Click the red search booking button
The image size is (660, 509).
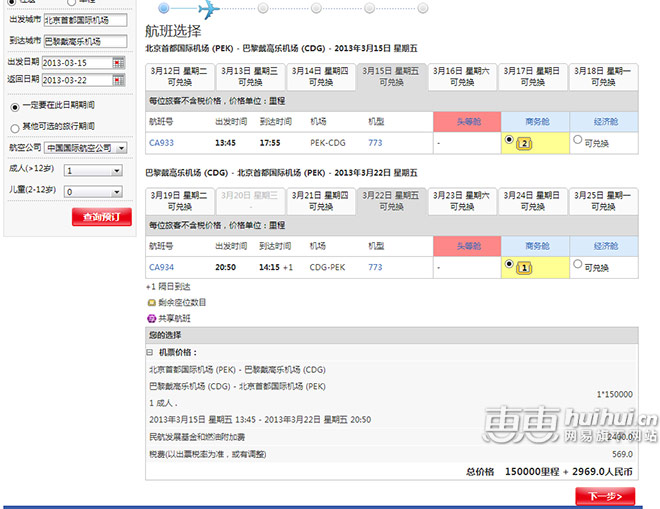[102, 217]
